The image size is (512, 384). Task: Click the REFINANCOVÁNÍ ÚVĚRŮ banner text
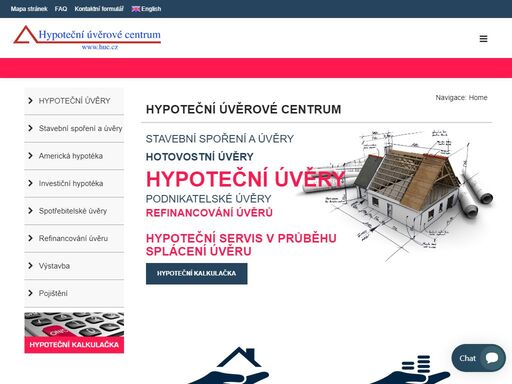(209, 213)
